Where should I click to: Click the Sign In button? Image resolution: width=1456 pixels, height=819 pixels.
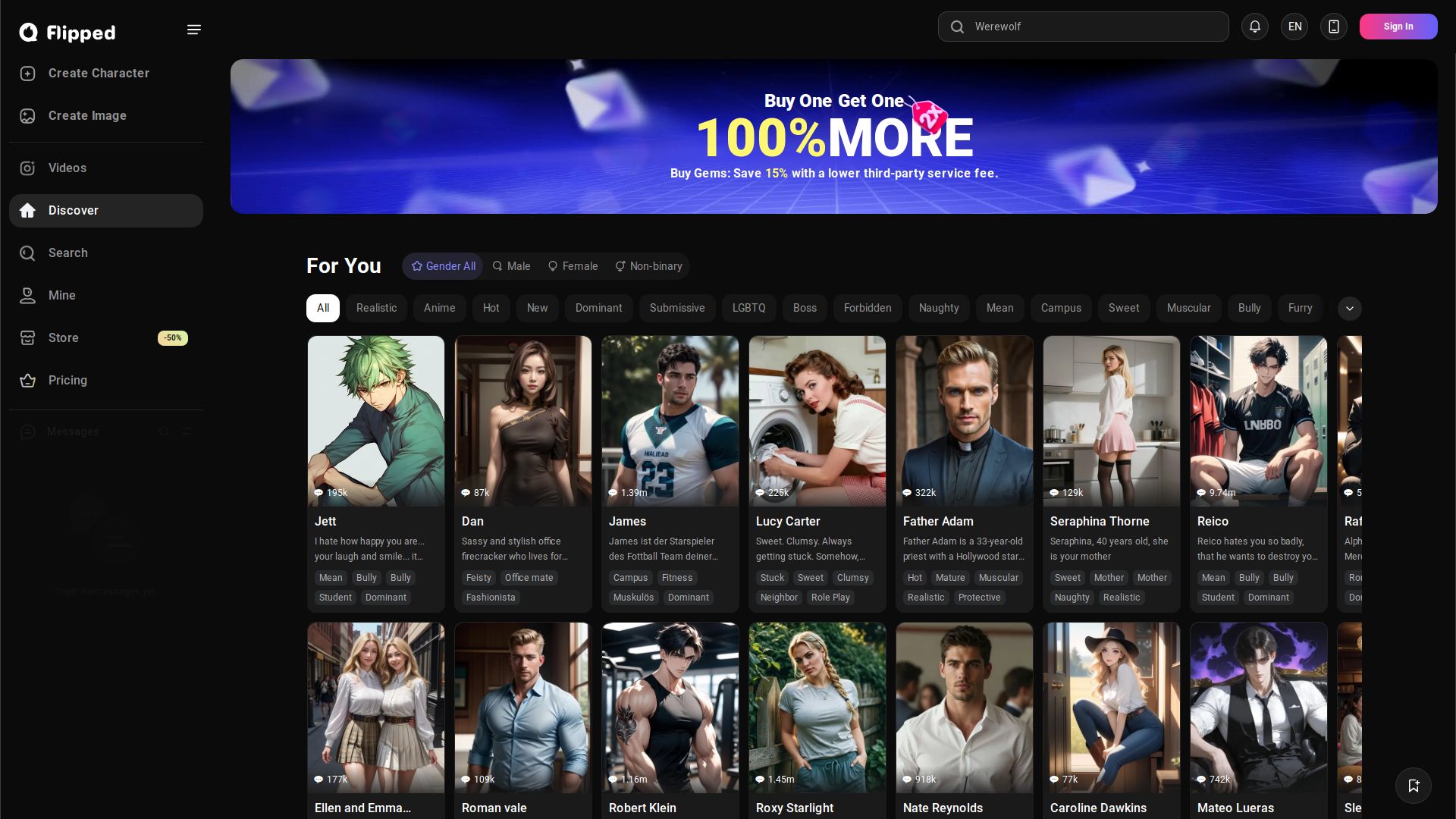[1398, 27]
